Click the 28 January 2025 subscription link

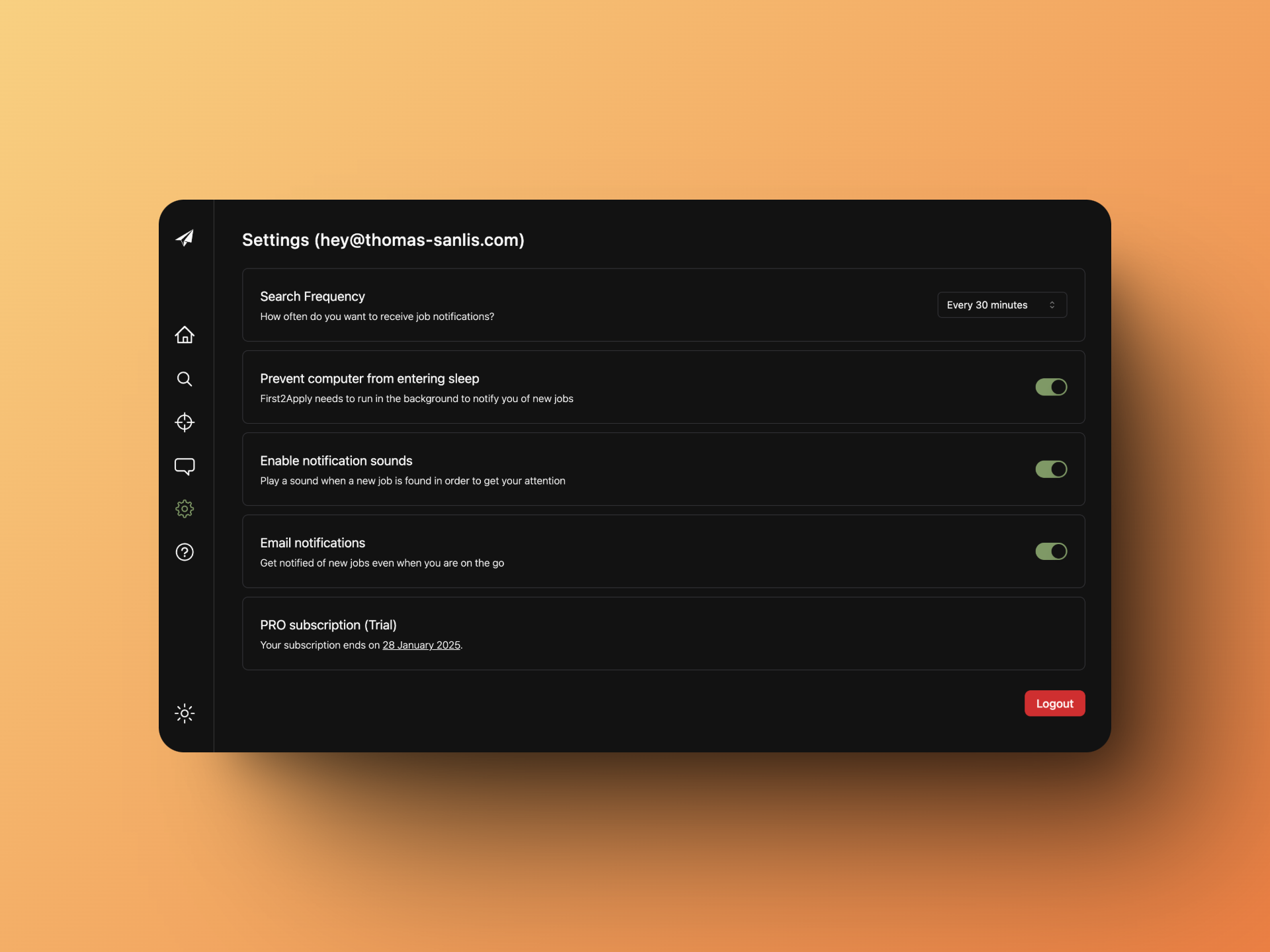point(420,644)
